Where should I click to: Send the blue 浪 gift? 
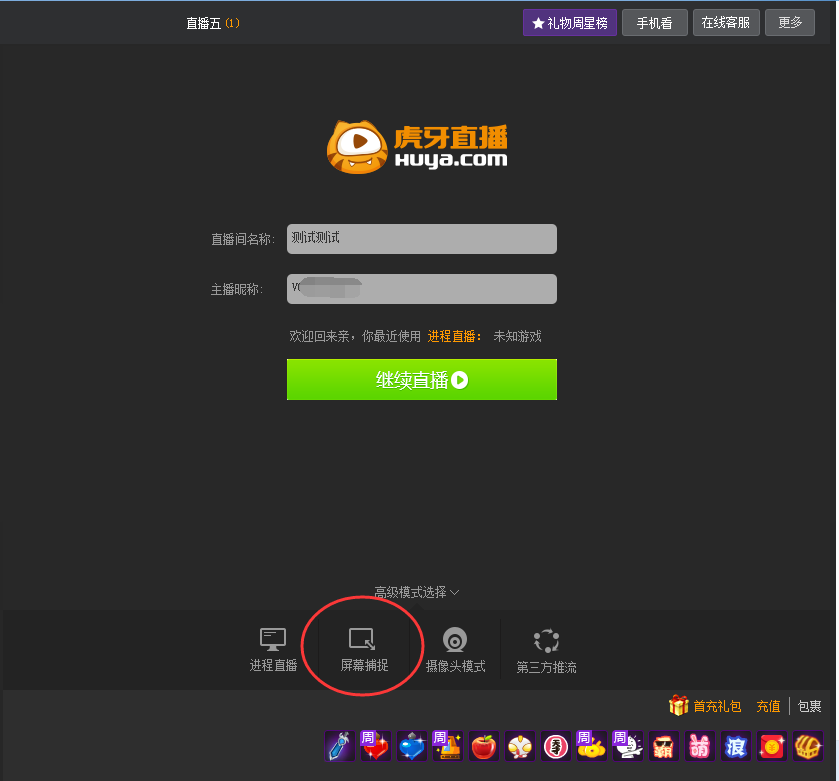coord(736,746)
